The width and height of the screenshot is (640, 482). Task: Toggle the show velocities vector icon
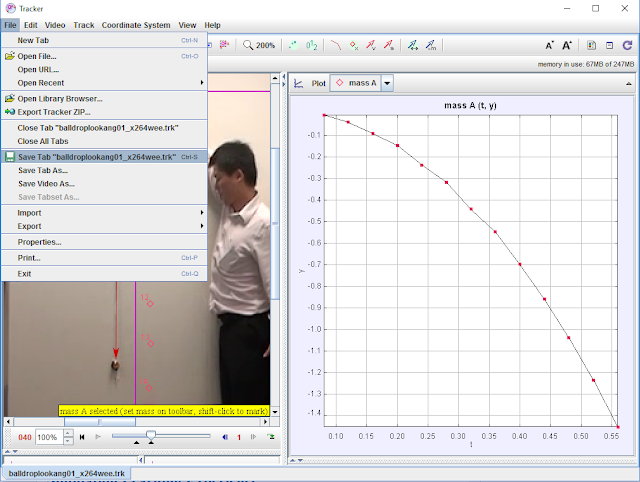tap(371, 45)
